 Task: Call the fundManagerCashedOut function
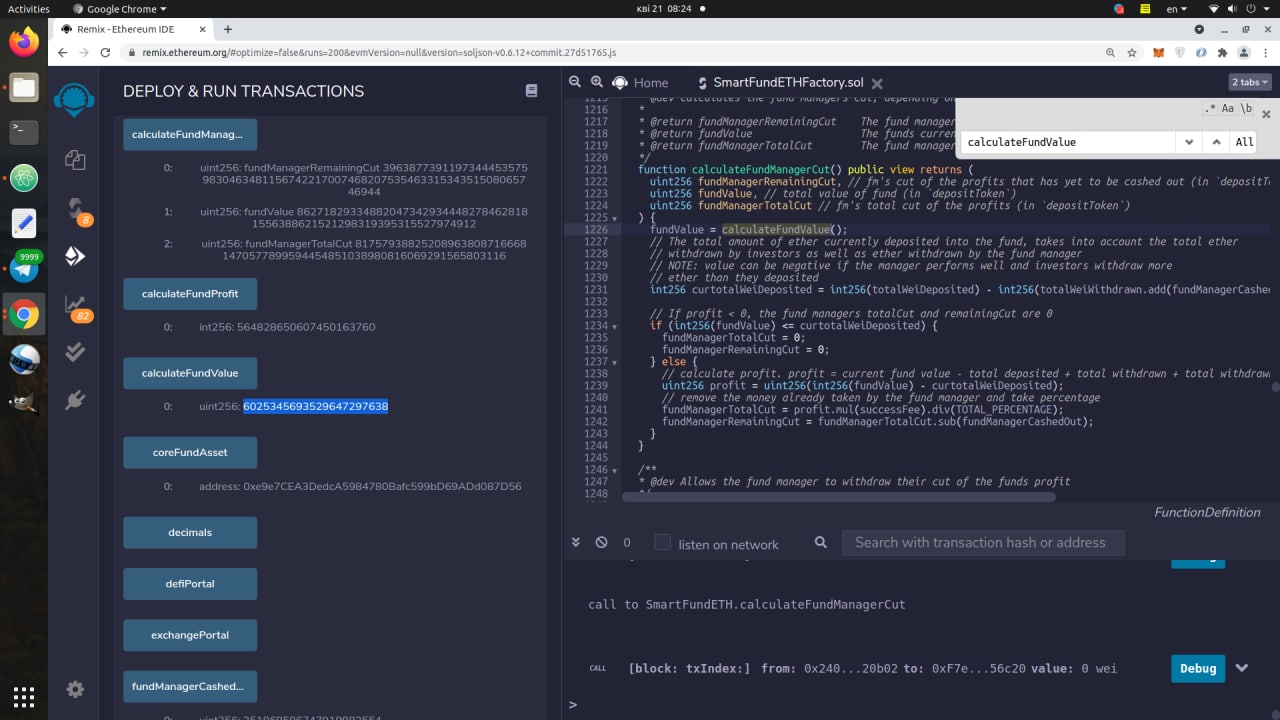pos(190,687)
